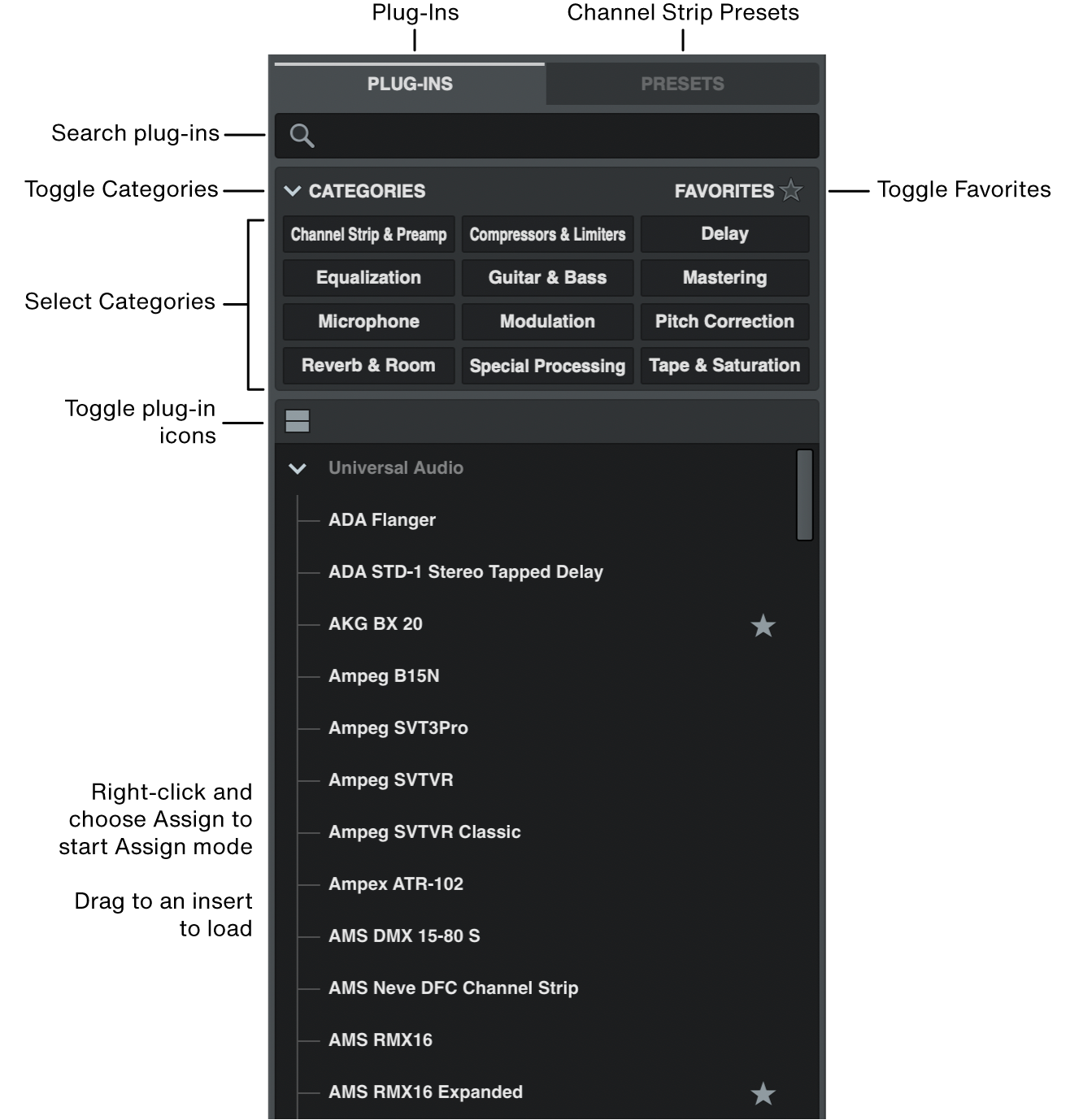Click the Universal Audio group label
The height and width of the screenshot is (1120, 1092).
pyautogui.click(x=396, y=468)
